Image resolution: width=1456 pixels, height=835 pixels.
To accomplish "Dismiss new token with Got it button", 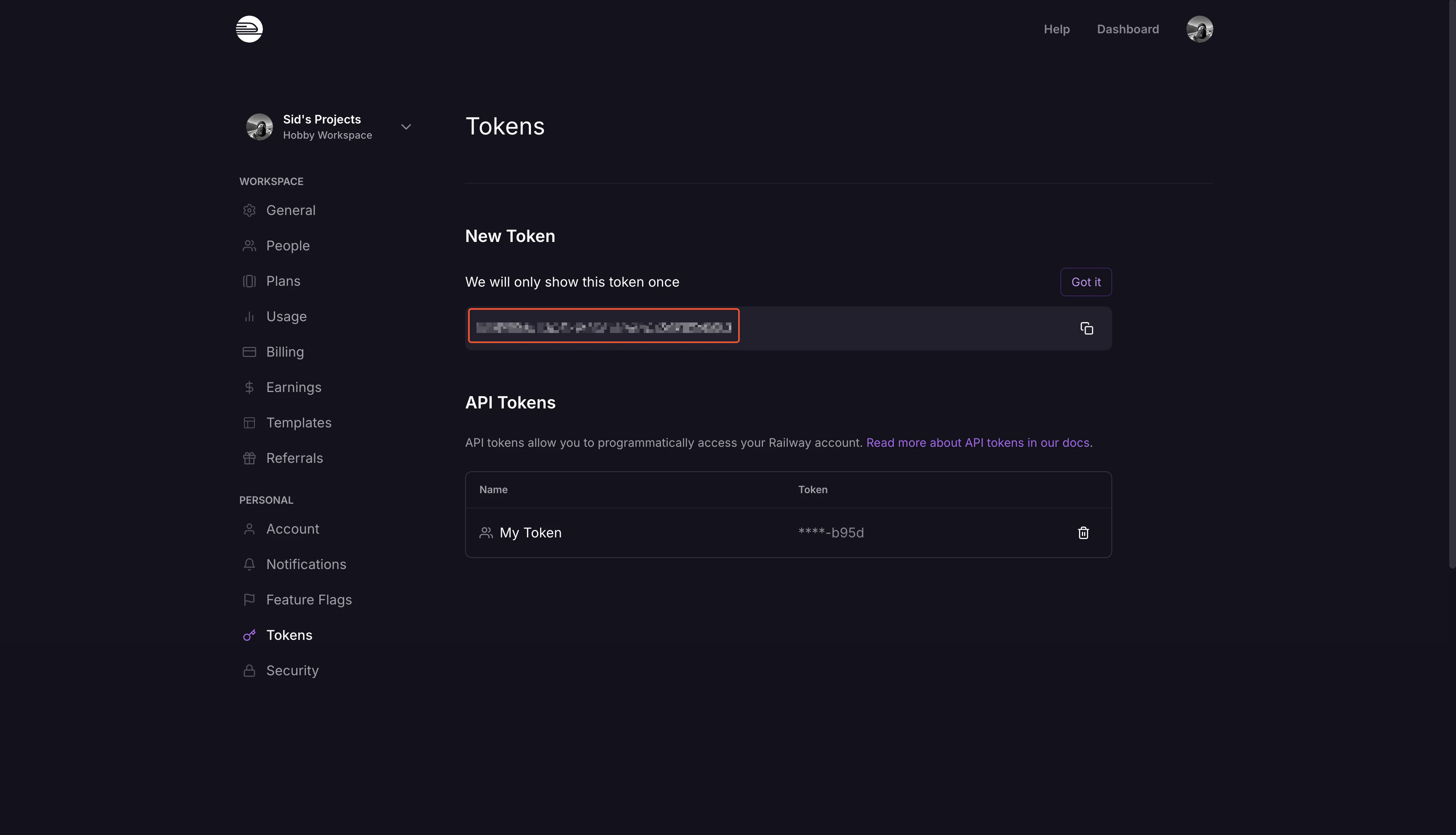I will (x=1086, y=282).
